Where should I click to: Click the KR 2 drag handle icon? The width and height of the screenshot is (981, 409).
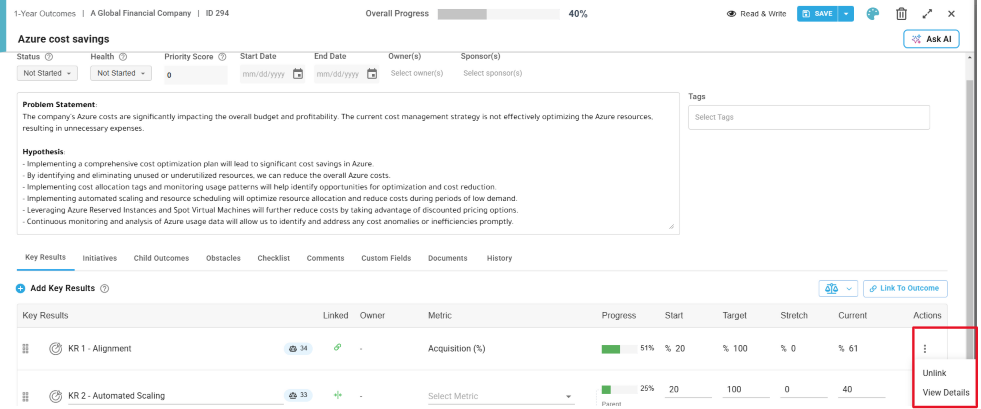point(26,396)
